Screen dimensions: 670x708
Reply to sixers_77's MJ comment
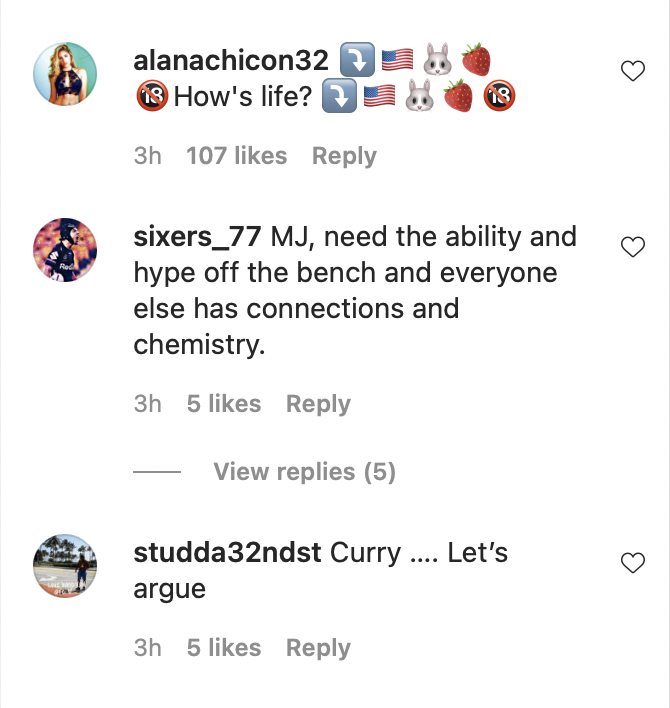pyautogui.click(x=318, y=404)
